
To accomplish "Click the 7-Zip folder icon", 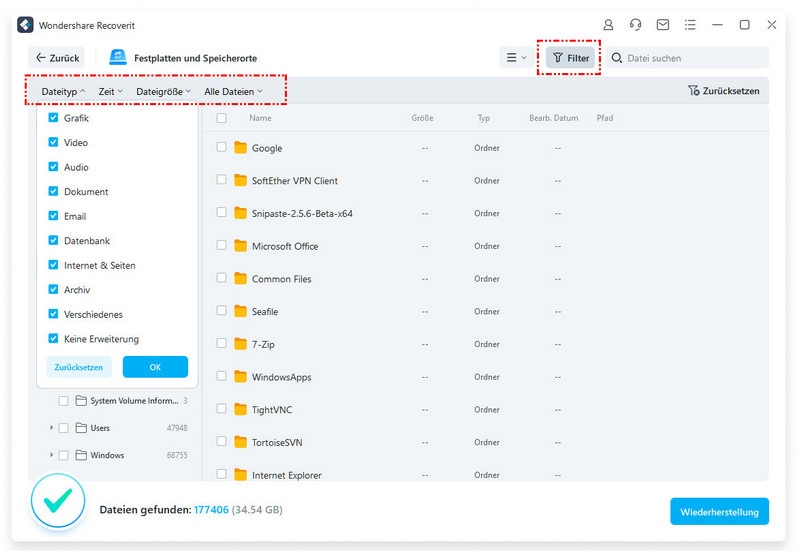I will (240, 343).
